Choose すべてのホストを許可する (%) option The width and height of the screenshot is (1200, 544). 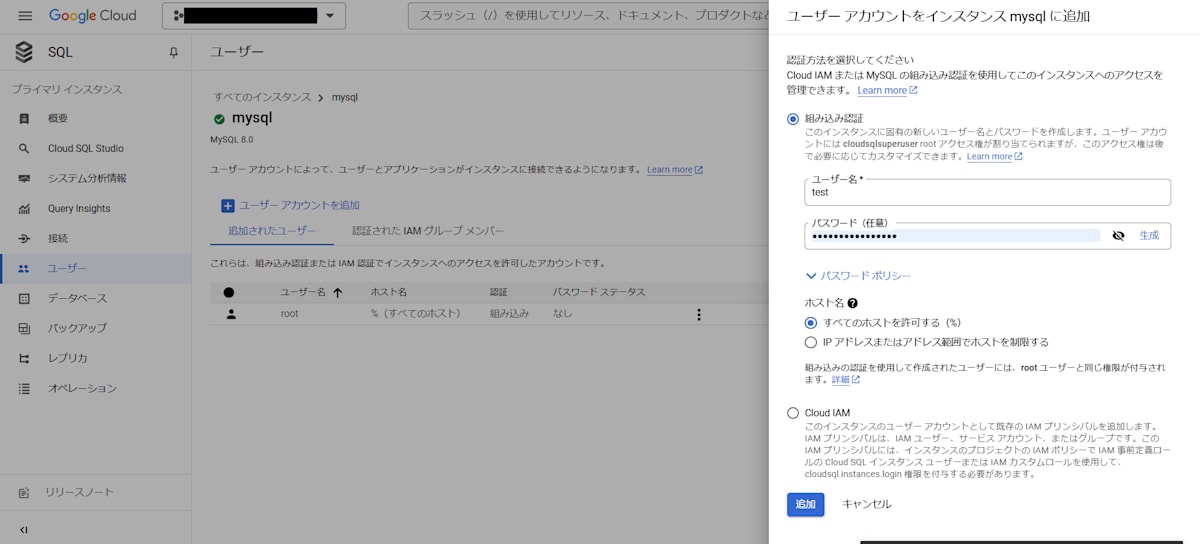click(811, 322)
